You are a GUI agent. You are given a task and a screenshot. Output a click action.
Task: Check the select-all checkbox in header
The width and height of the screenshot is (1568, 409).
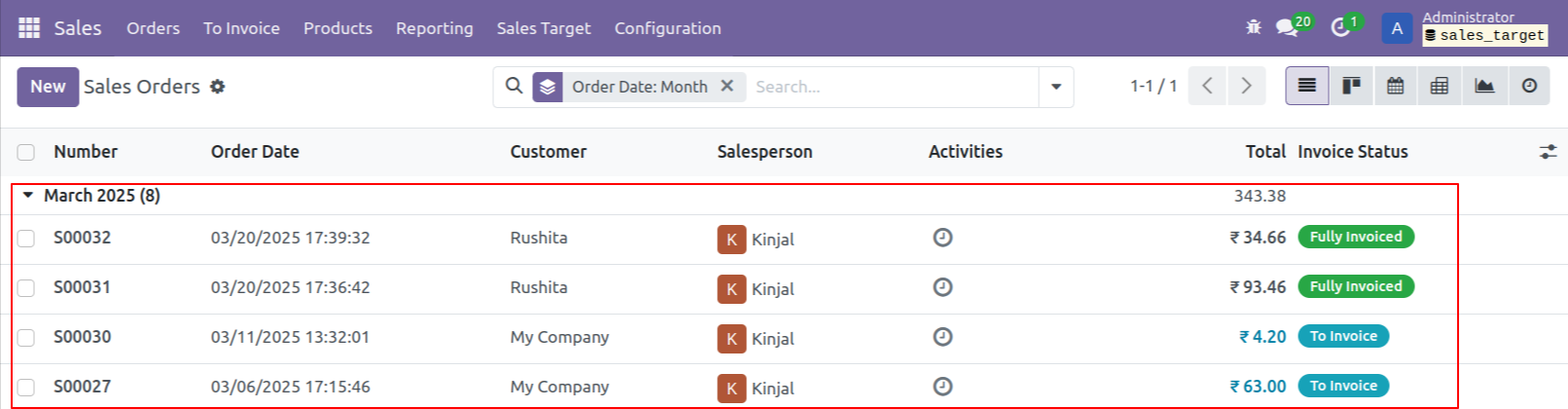click(x=26, y=152)
